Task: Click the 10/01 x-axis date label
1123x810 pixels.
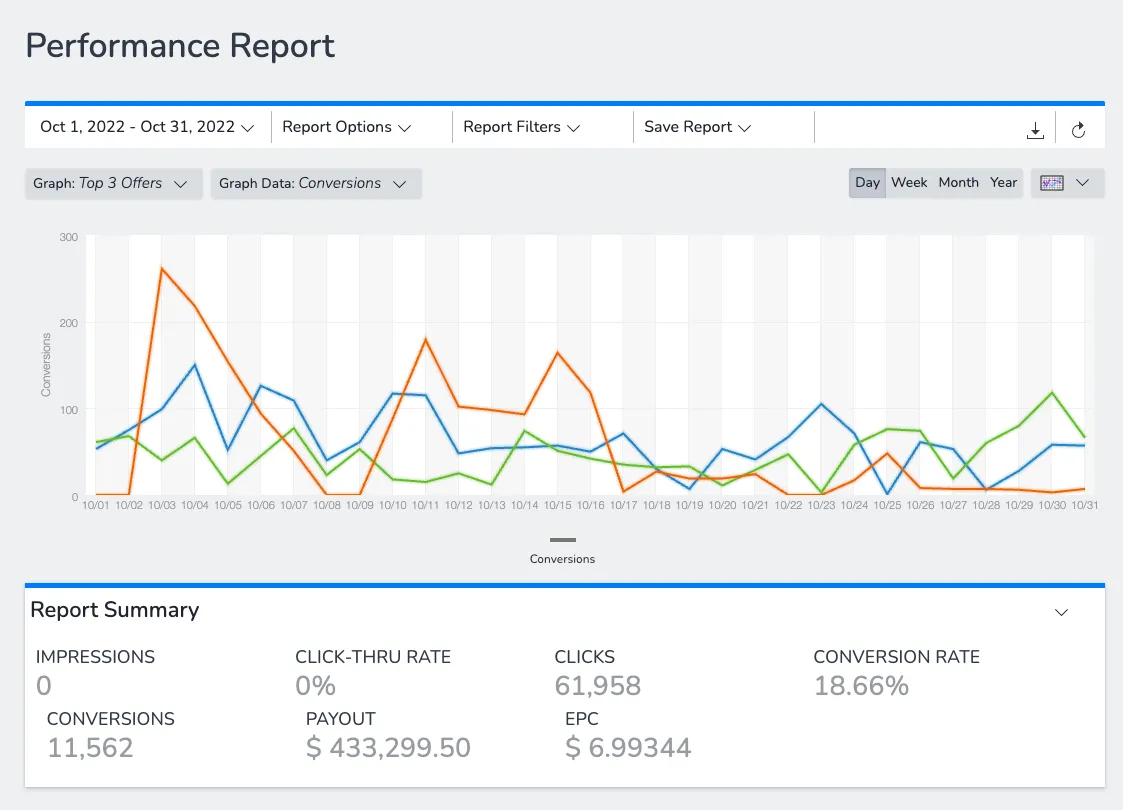Action: (x=96, y=505)
